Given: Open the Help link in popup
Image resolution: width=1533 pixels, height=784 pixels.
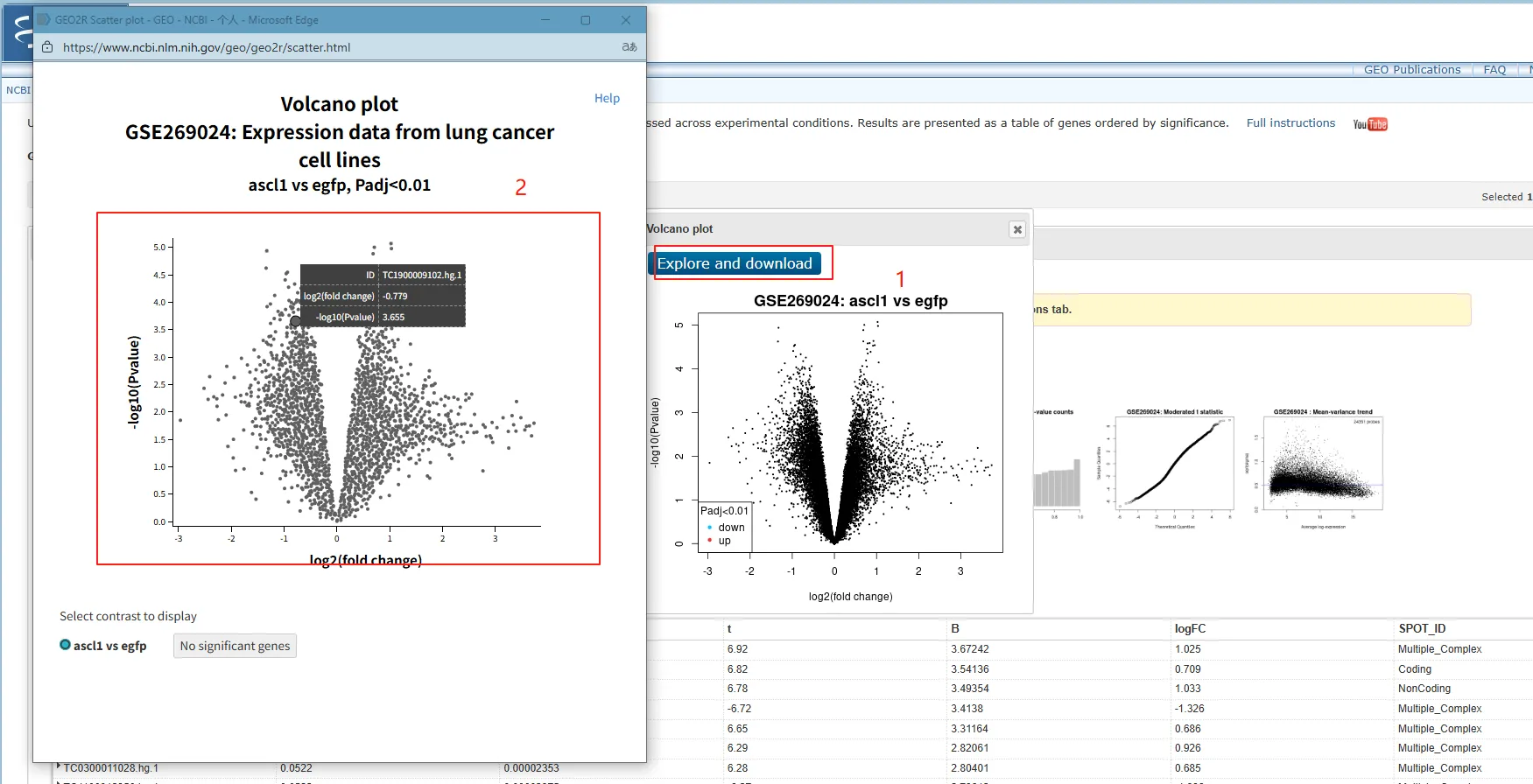Looking at the screenshot, I should pos(607,98).
